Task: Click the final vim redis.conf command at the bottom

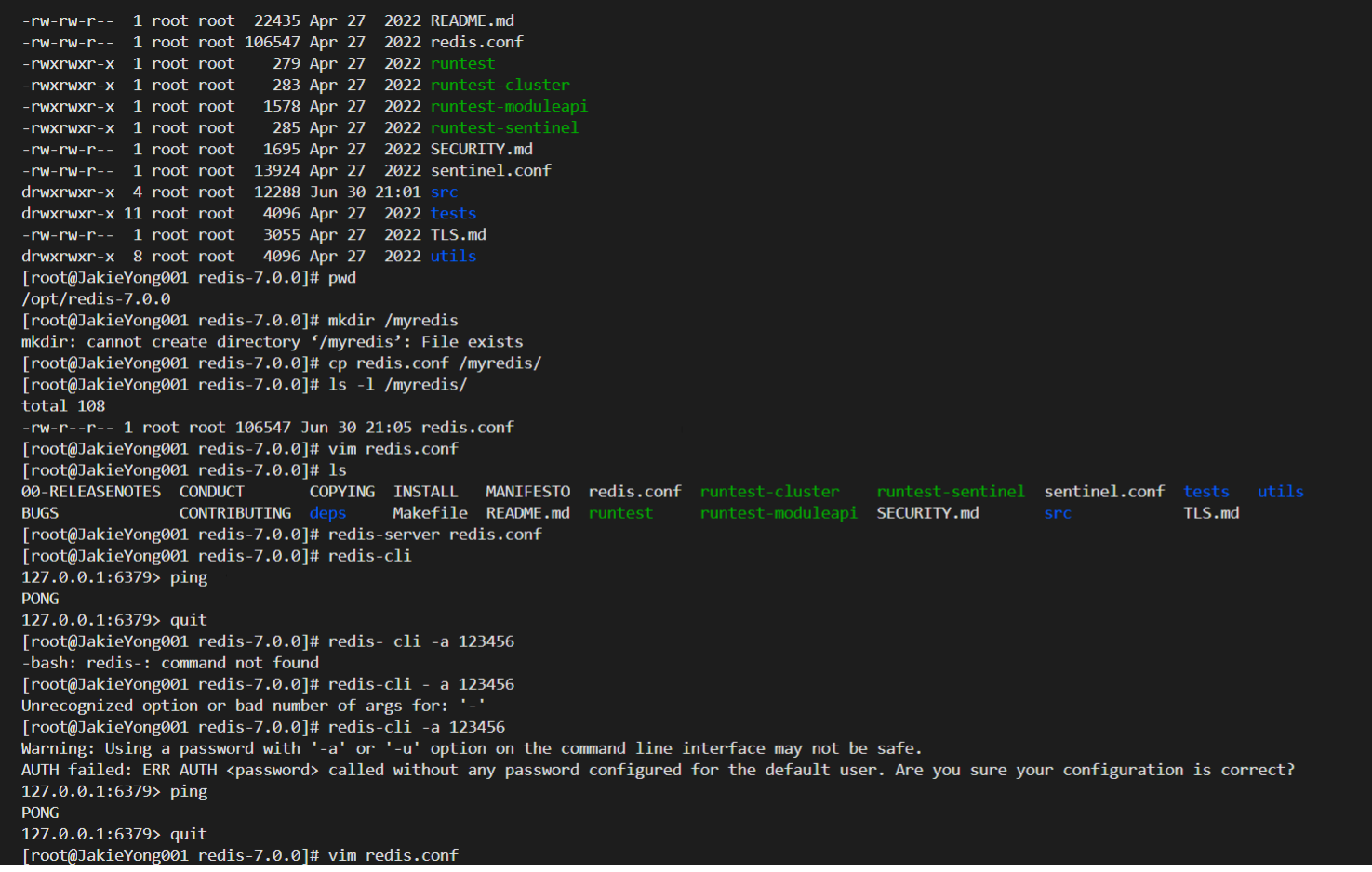Action: [x=393, y=854]
